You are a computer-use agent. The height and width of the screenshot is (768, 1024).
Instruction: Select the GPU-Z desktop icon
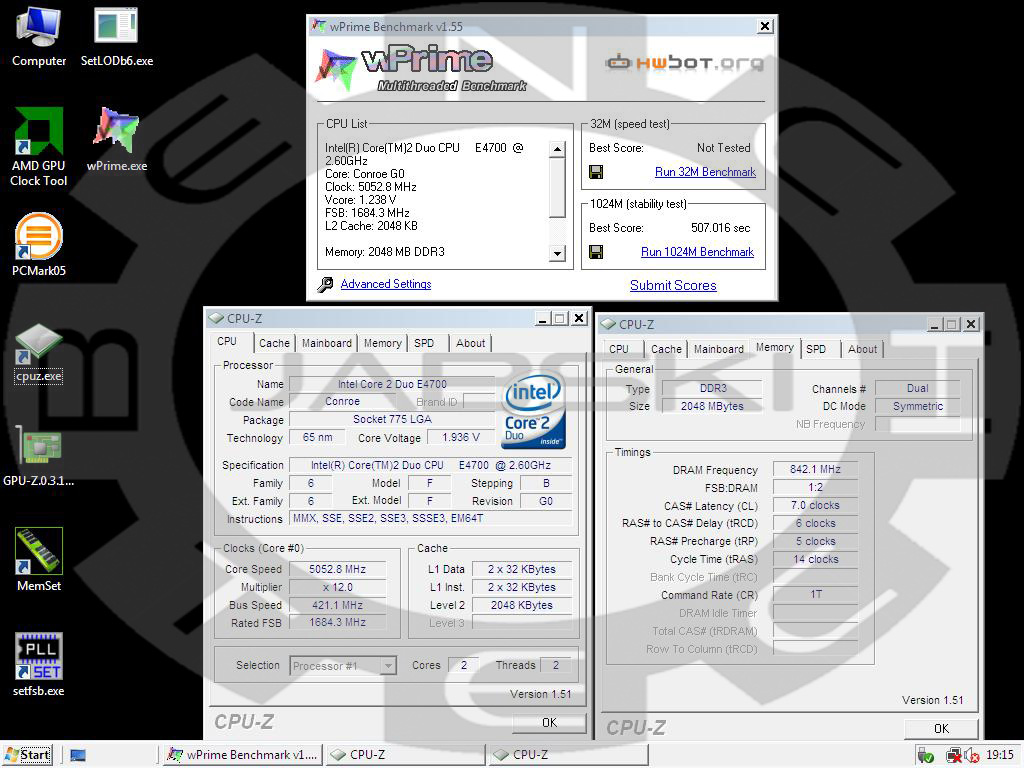click(39, 455)
